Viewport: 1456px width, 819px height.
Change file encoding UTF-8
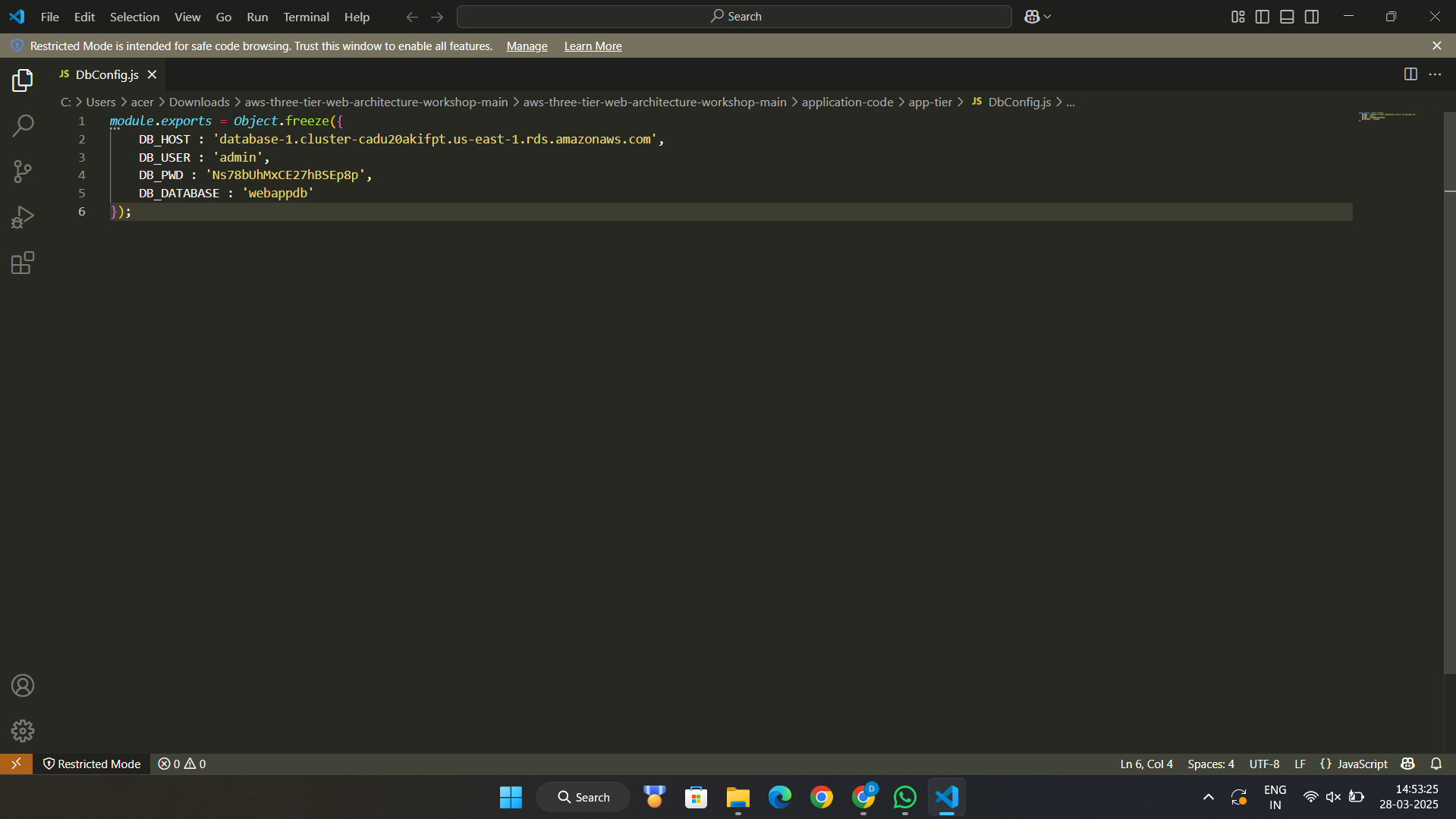(x=1264, y=764)
